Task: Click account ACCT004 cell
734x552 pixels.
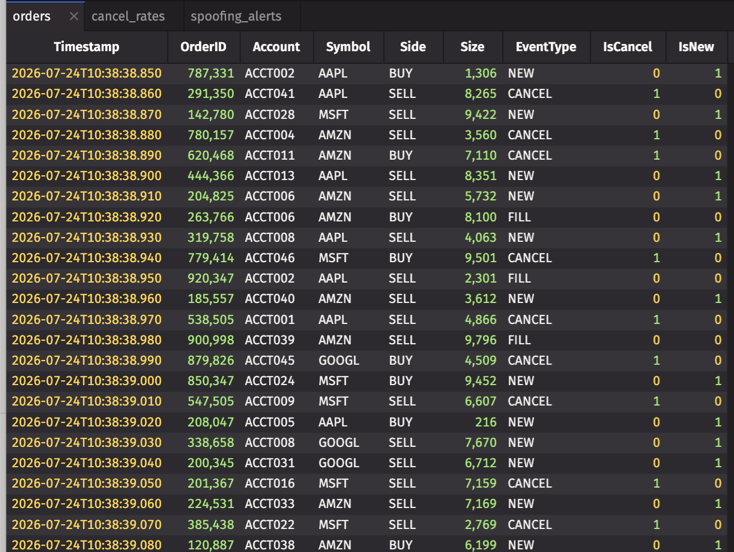Action: (x=276, y=135)
